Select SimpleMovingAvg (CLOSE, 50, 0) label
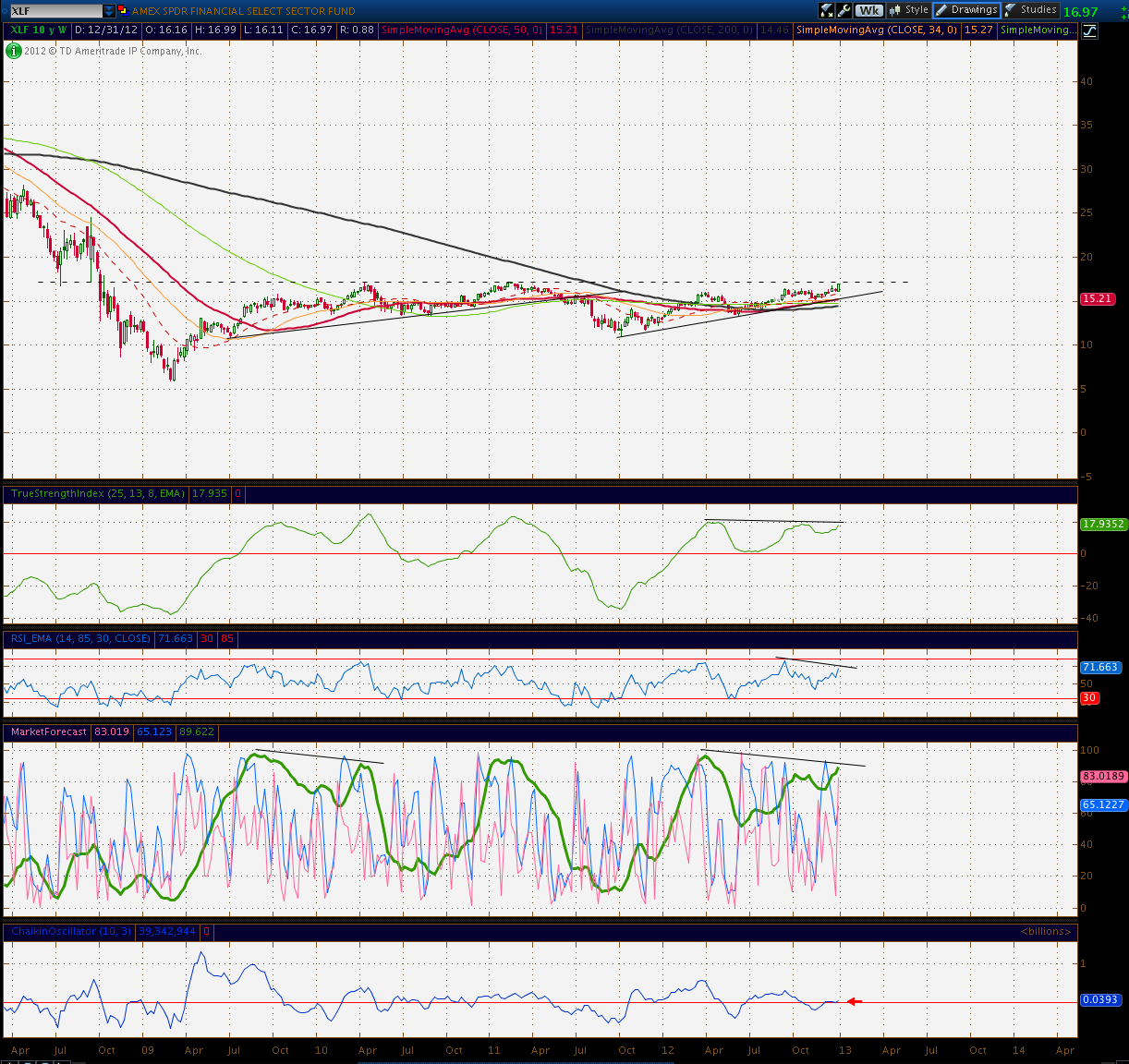 (462, 30)
